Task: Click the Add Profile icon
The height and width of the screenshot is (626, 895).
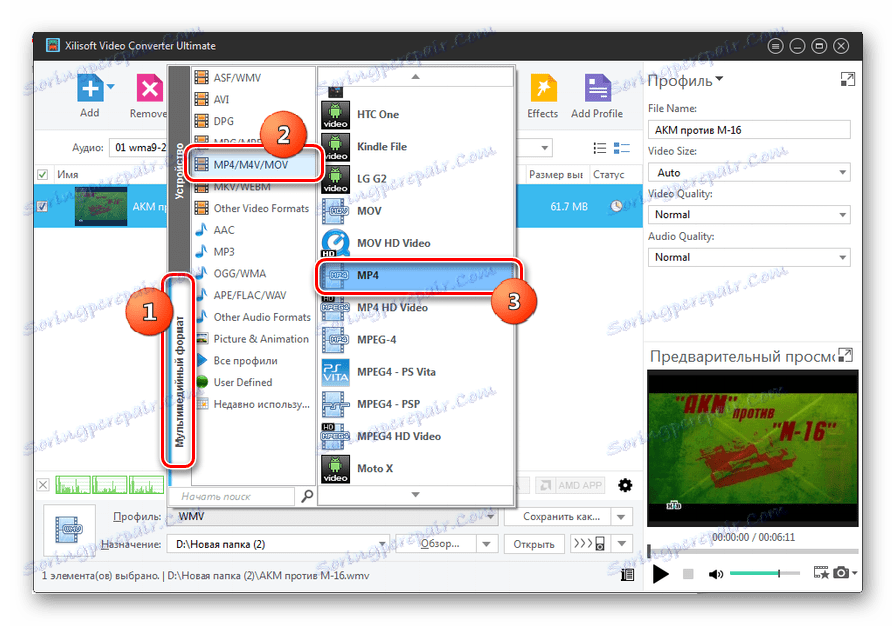Action: click(x=597, y=90)
